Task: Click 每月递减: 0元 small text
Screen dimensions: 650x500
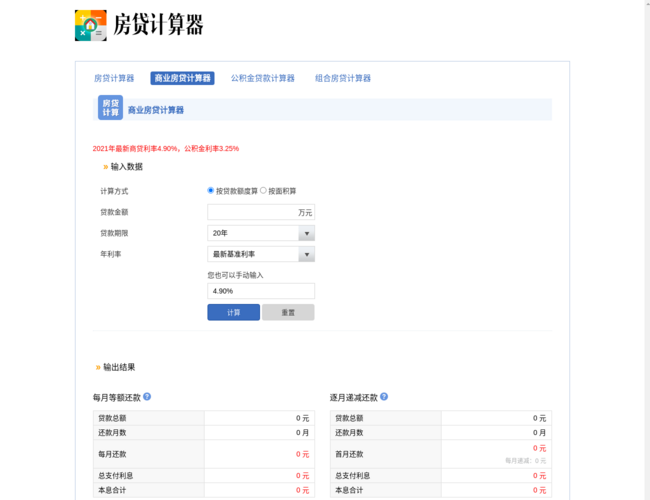Action: coord(525,461)
